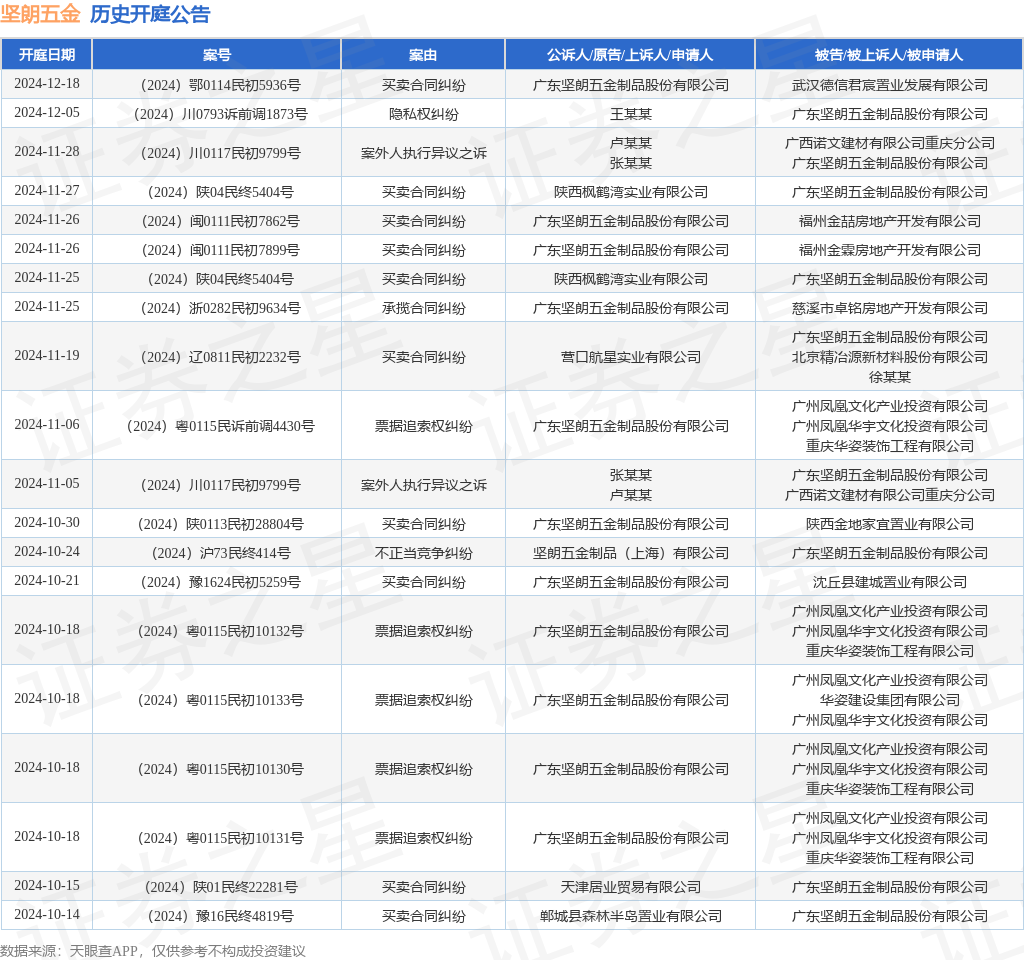The width and height of the screenshot is (1024, 960).
Task: Select the date 2024-10-14
Action: (47, 914)
